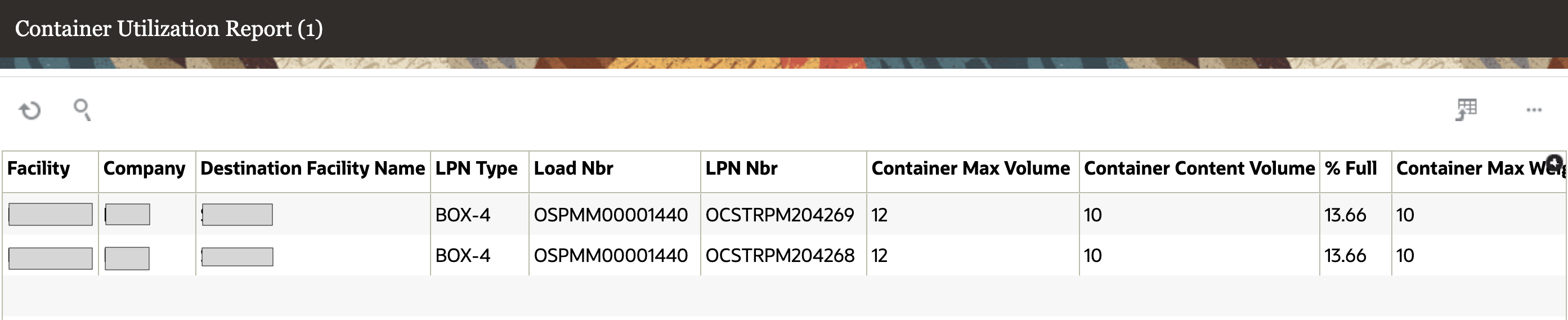Click the refresh icon in toolbar
This screenshot has height=320, width=1568.
click(x=30, y=110)
